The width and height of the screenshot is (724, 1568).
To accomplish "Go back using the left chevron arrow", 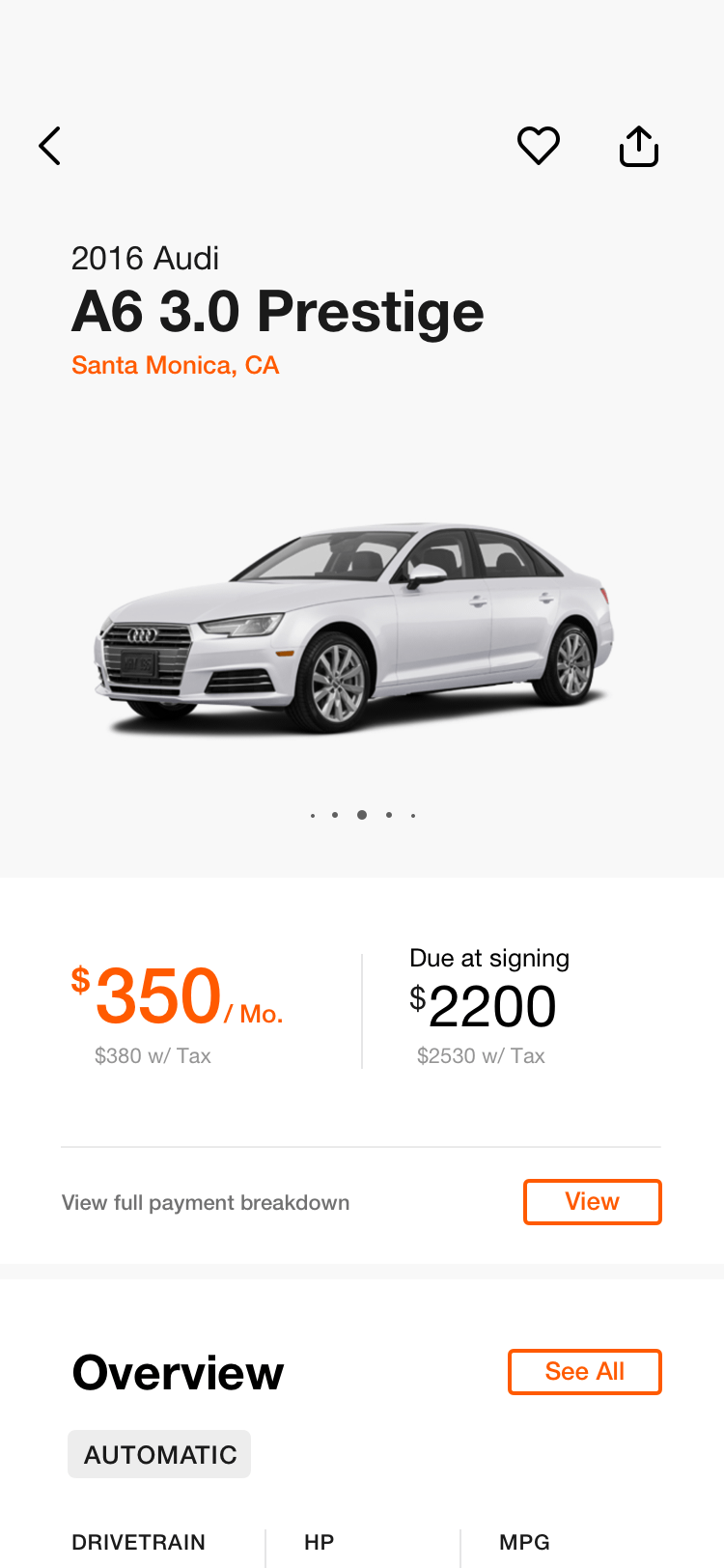I will (50, 146).
